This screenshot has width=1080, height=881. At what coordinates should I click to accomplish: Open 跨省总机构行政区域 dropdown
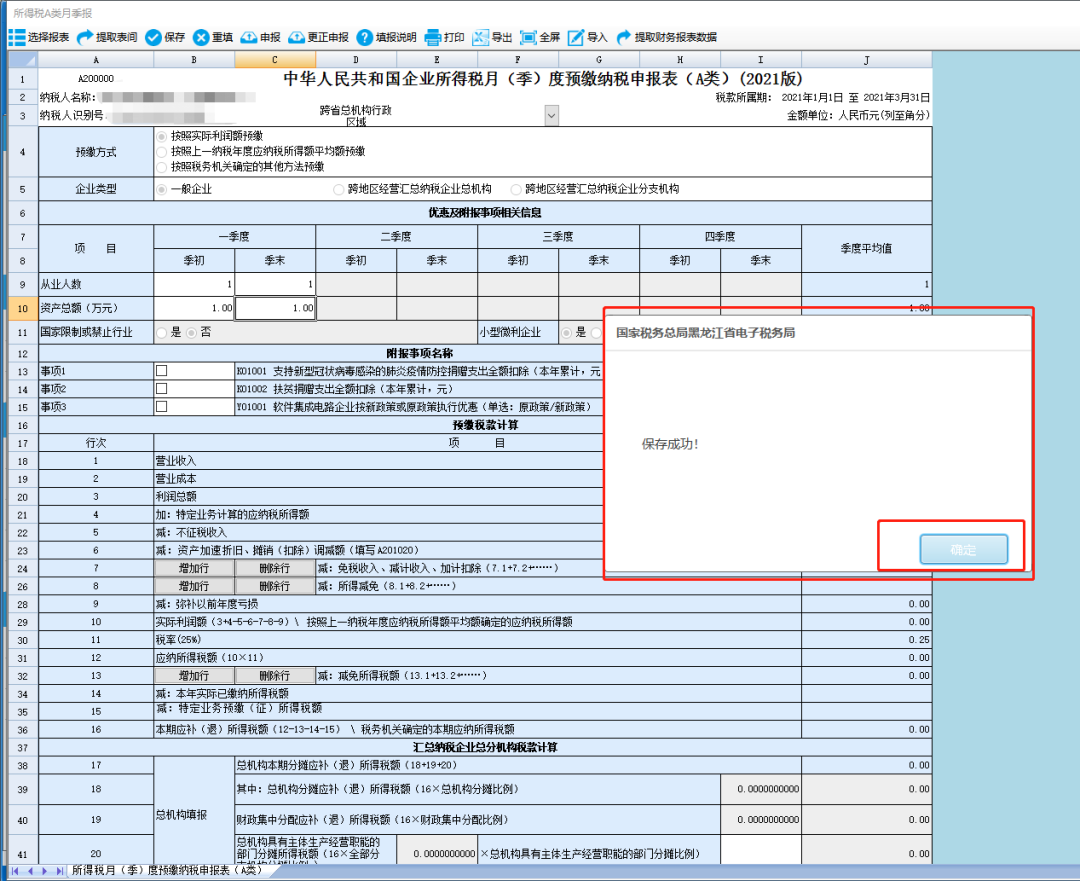point(551,116)
